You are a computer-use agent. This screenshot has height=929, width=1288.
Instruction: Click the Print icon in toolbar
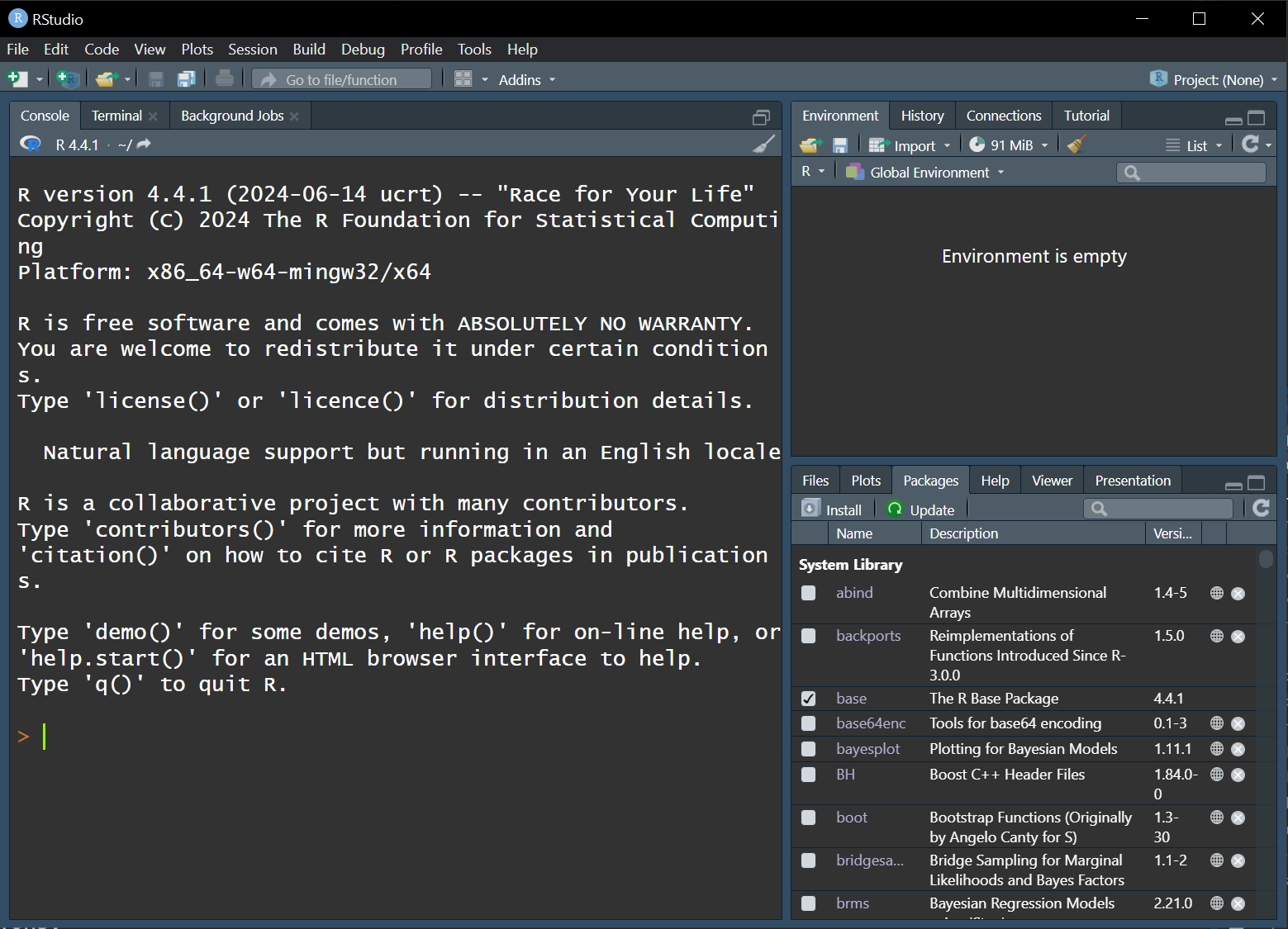pyautogui.click(x=224, y=79)
